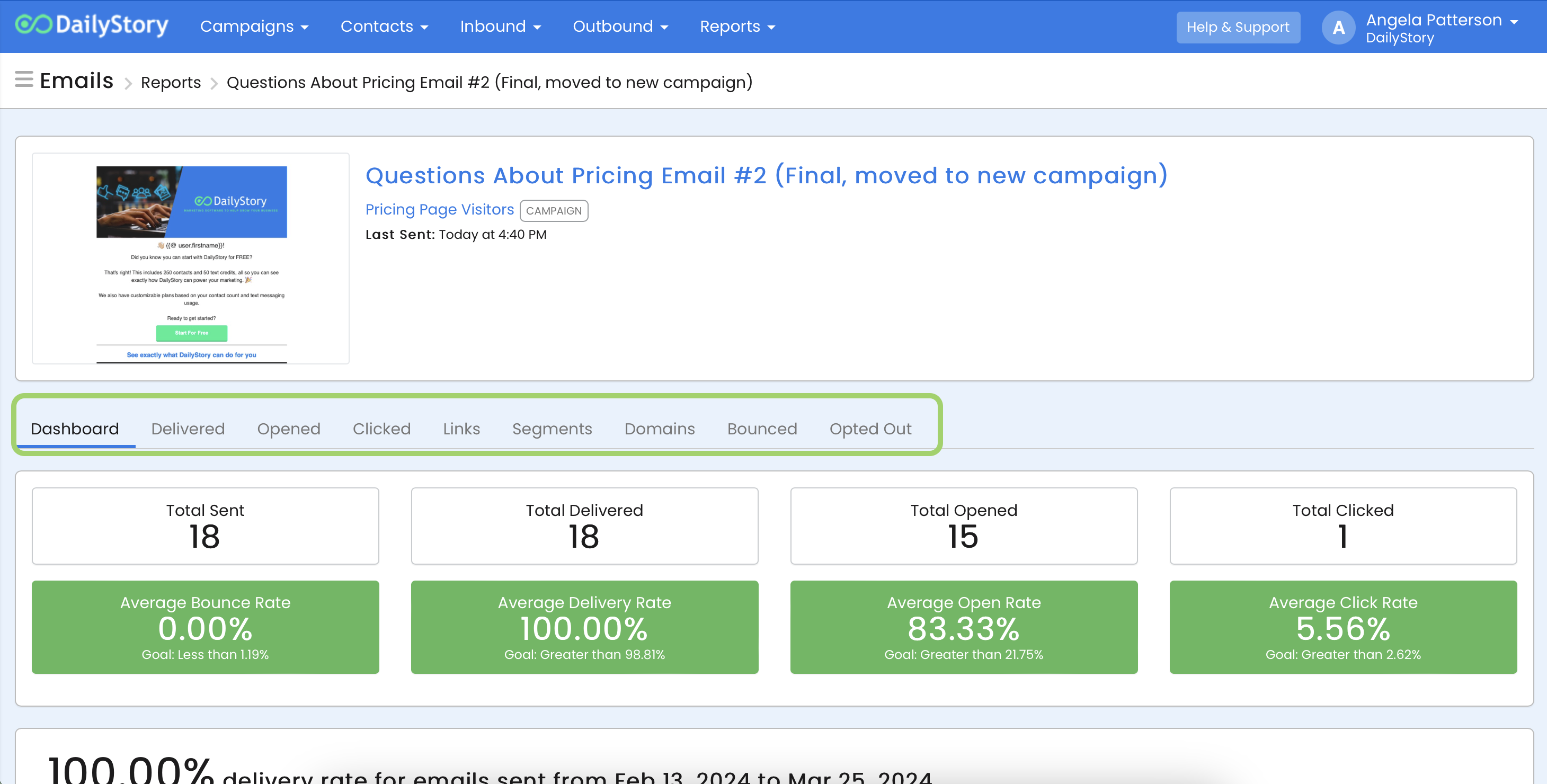Select the Dashboard tab
Viewport: 1547px width, 784px height.
point(75,429)
